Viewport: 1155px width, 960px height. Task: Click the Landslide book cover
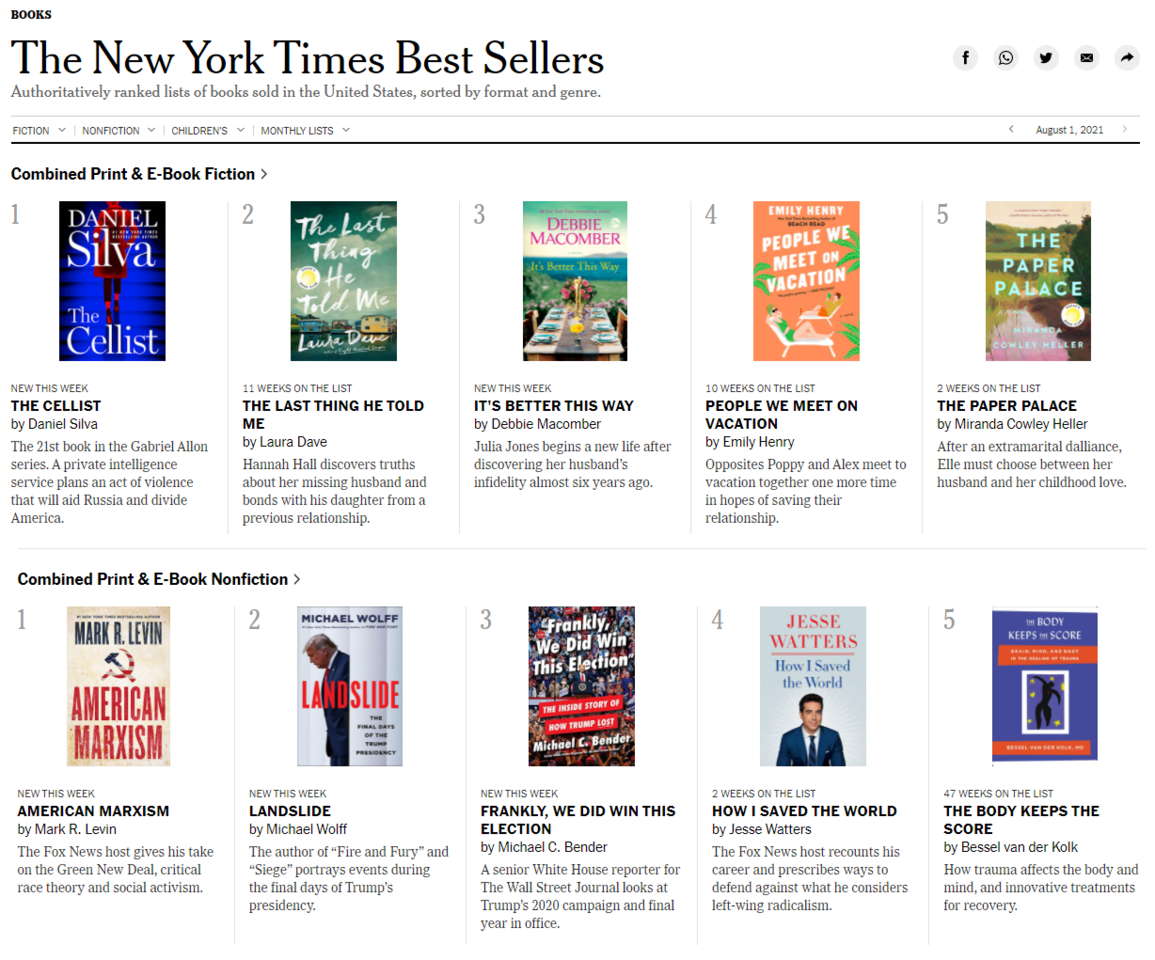pyautogui.click(x=348, y=686)
